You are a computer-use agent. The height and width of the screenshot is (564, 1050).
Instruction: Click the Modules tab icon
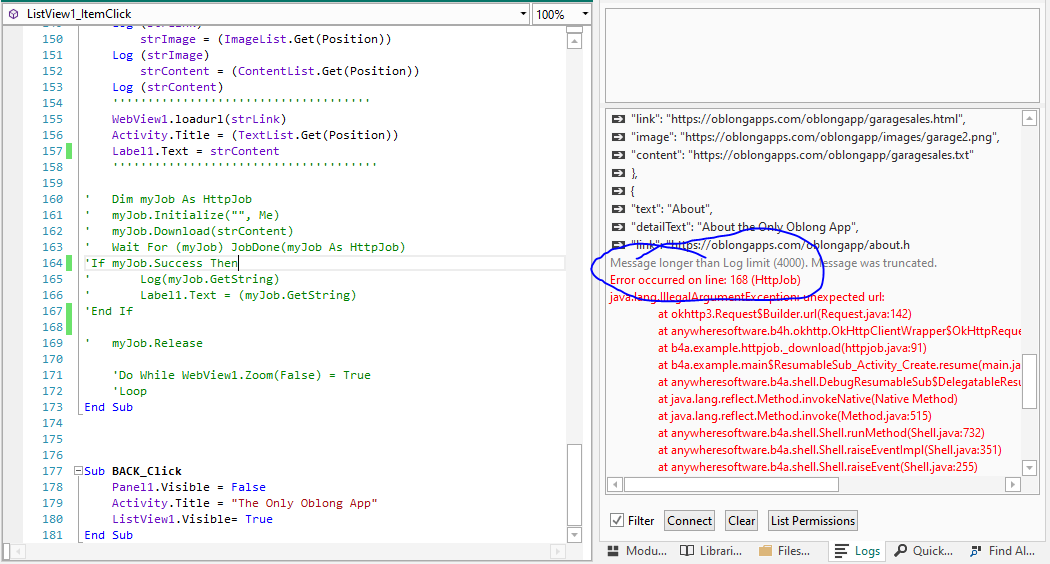tap(613, 551)
